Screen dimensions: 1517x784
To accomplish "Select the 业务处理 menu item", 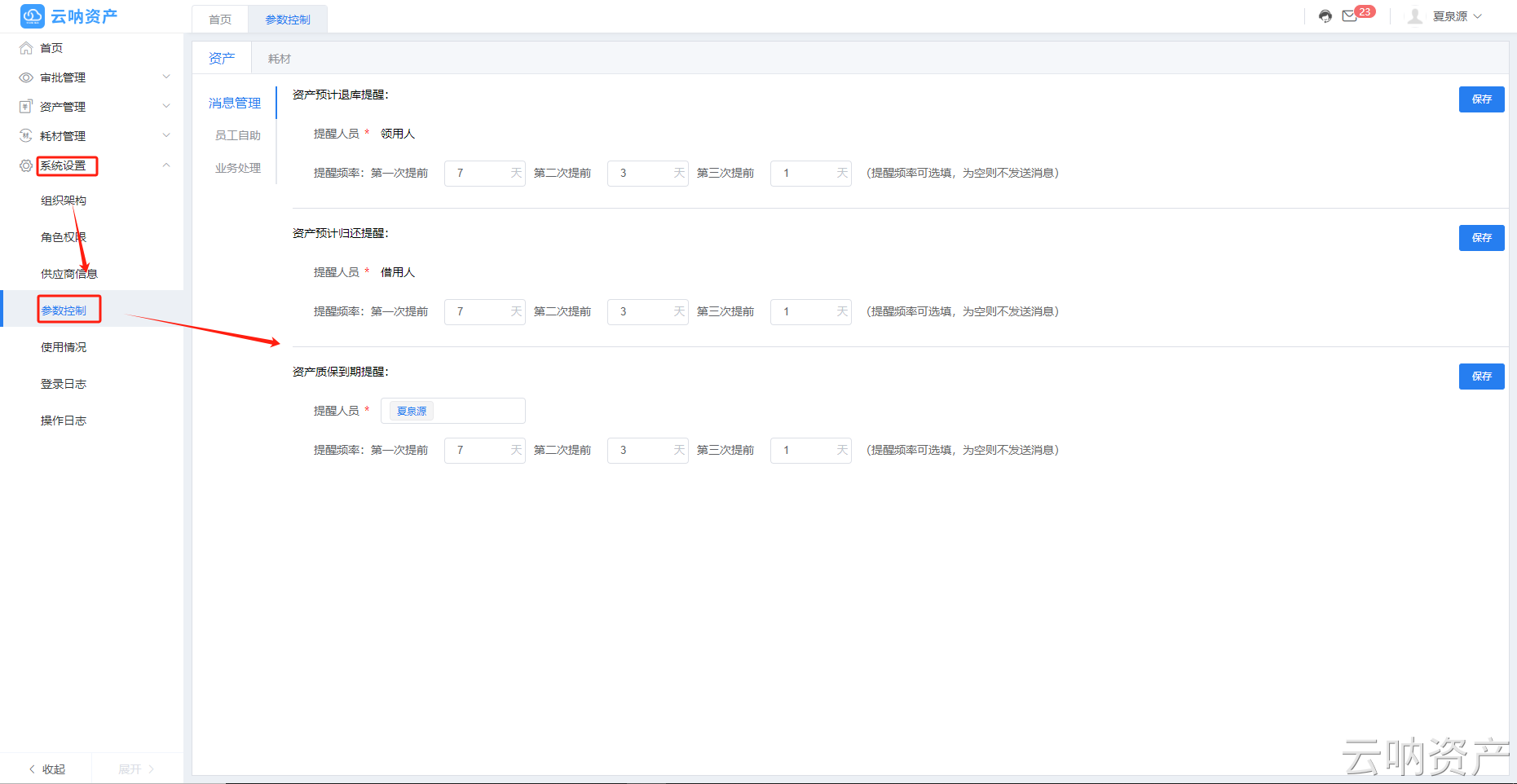I will [x=237, y=168].
